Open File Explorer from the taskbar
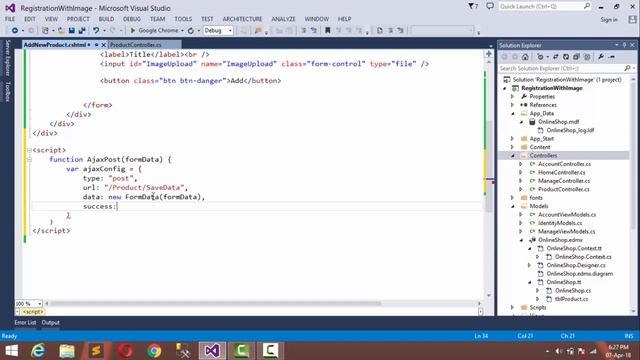Image resolution: width=640 pixels, height=360 pixels. tap(67, 351)
